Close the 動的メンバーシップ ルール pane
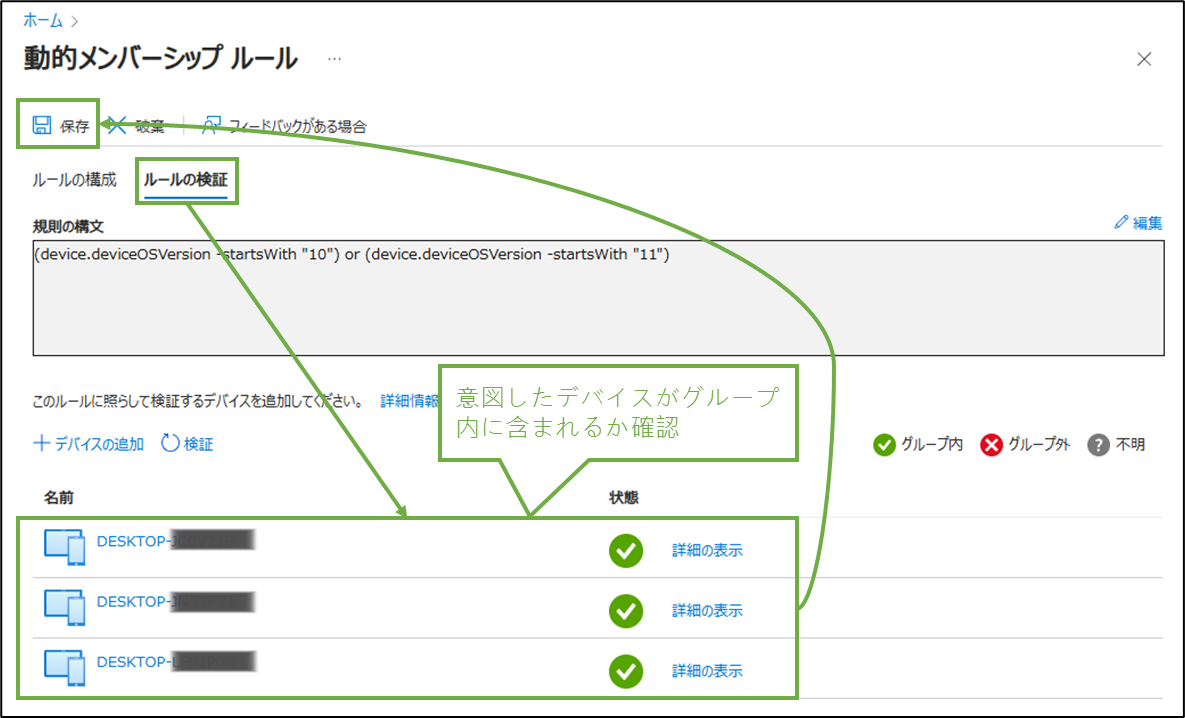The image size is (1185, 718). (1144, 59)
